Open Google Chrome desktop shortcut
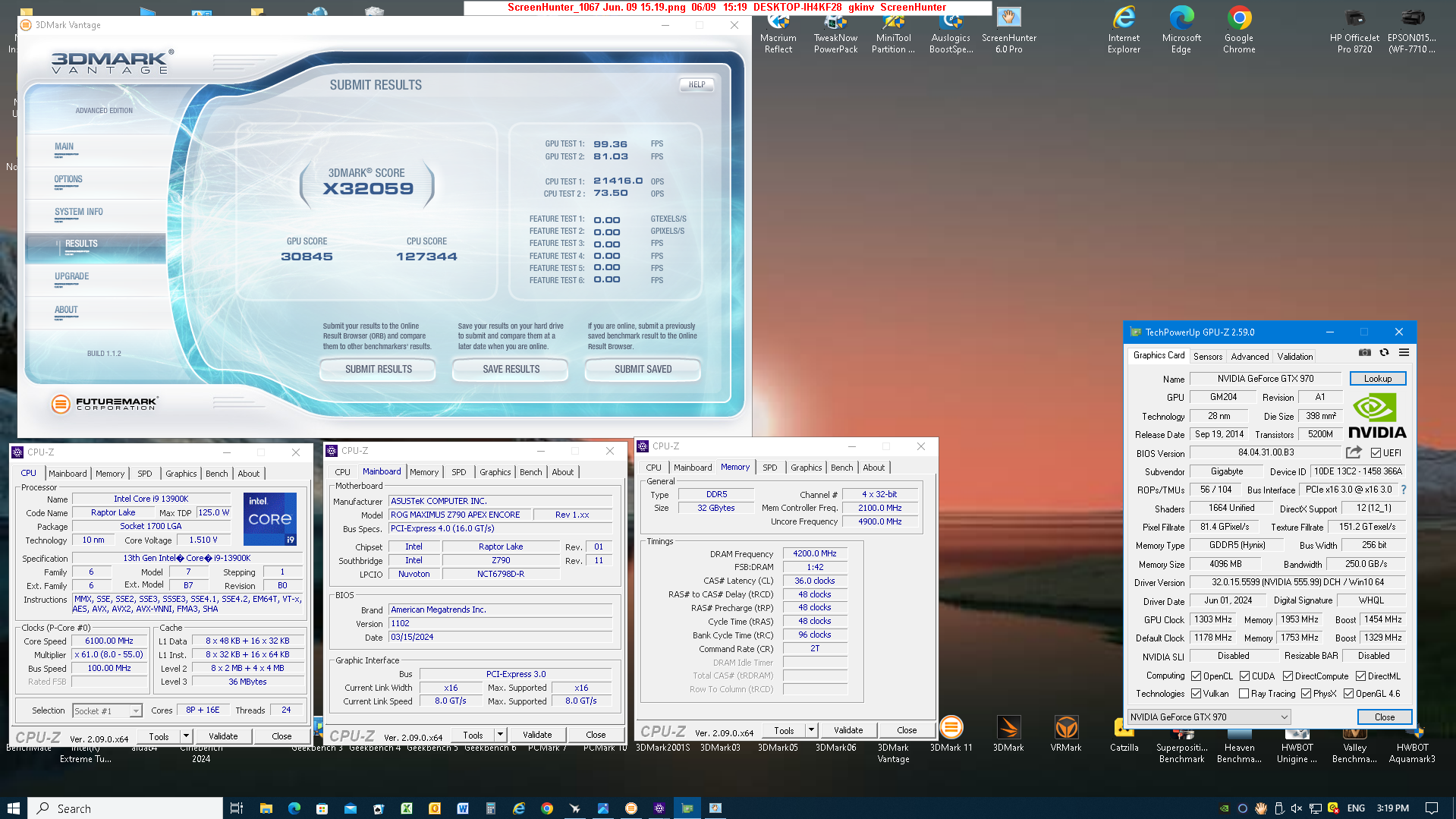Screen dimensions: 1456x819 [x=1239, y=30]
